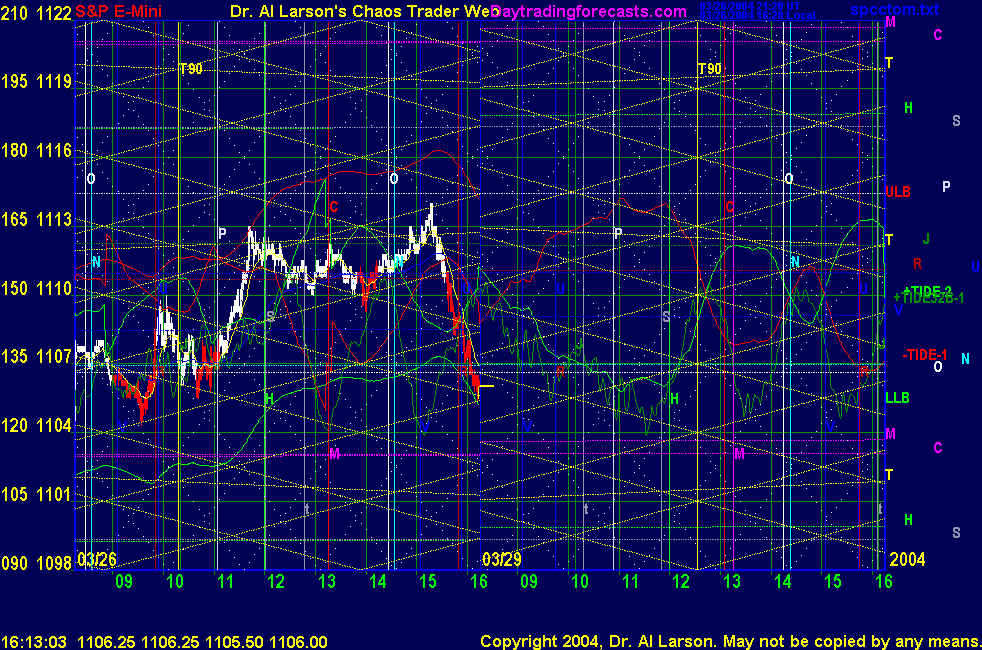Click the "2004" year label
This screenshot has width=982, height=650.
pos(907,559)
